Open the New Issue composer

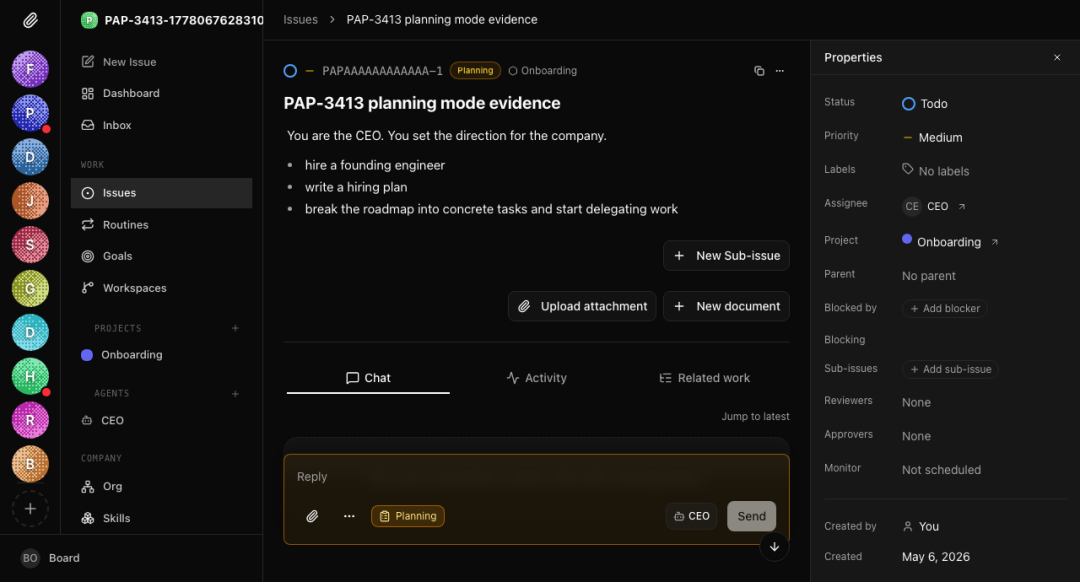click(118, 62)
